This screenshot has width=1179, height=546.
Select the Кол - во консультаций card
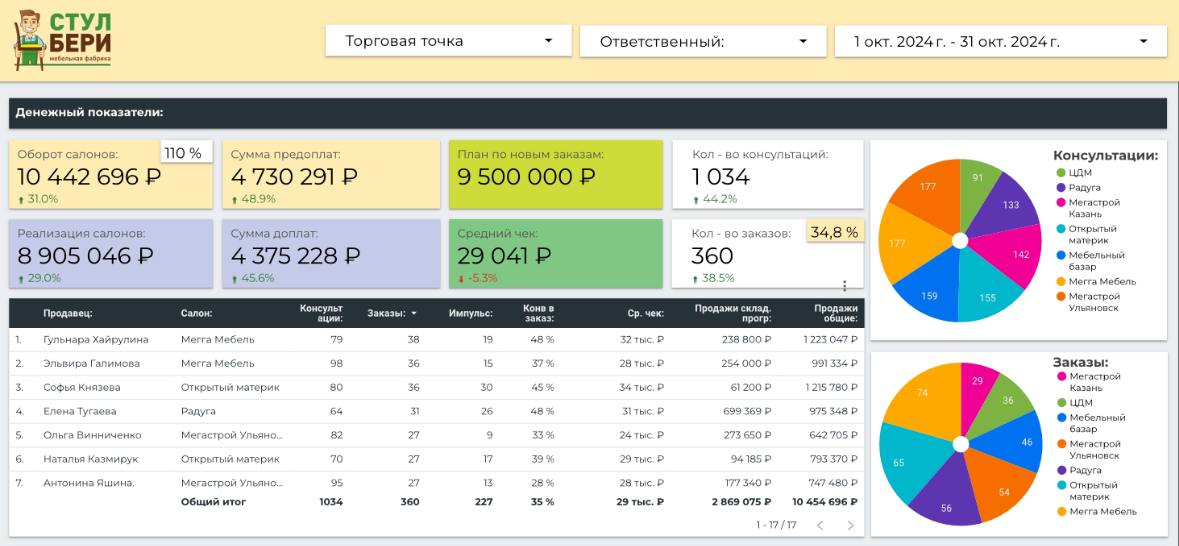click(768, 174)
